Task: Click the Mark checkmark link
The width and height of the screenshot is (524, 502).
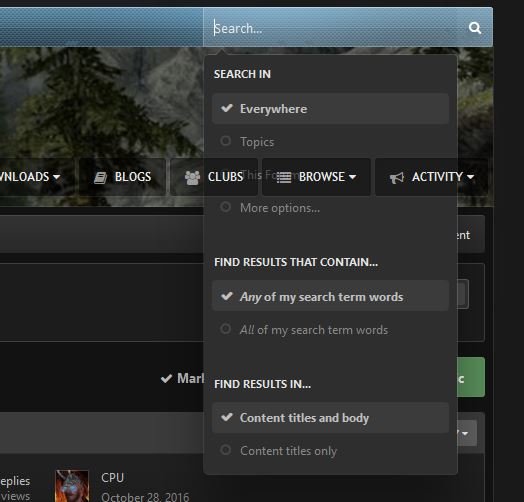Action: pos(182,378)
